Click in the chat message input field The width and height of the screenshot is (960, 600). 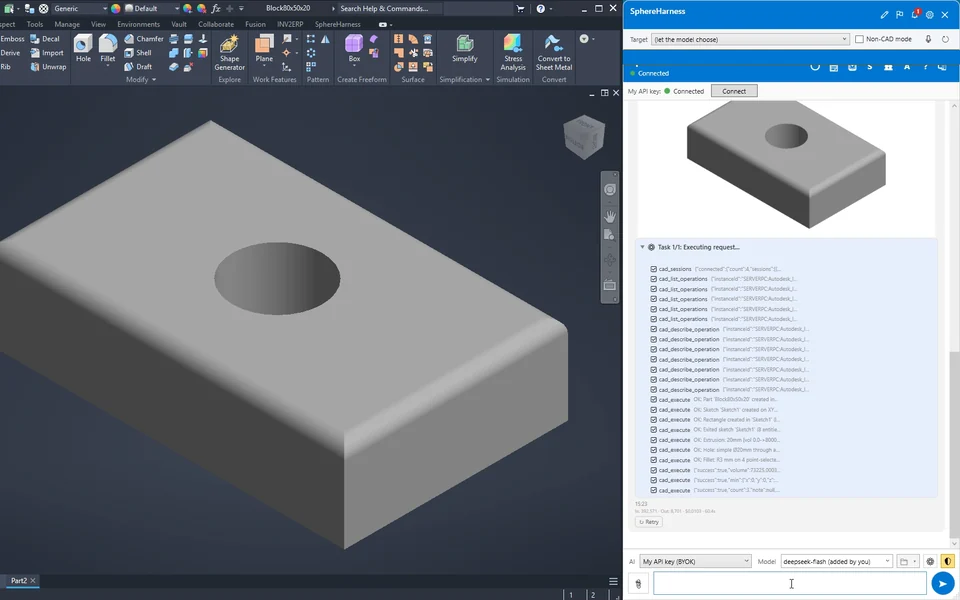click(790, 583)
